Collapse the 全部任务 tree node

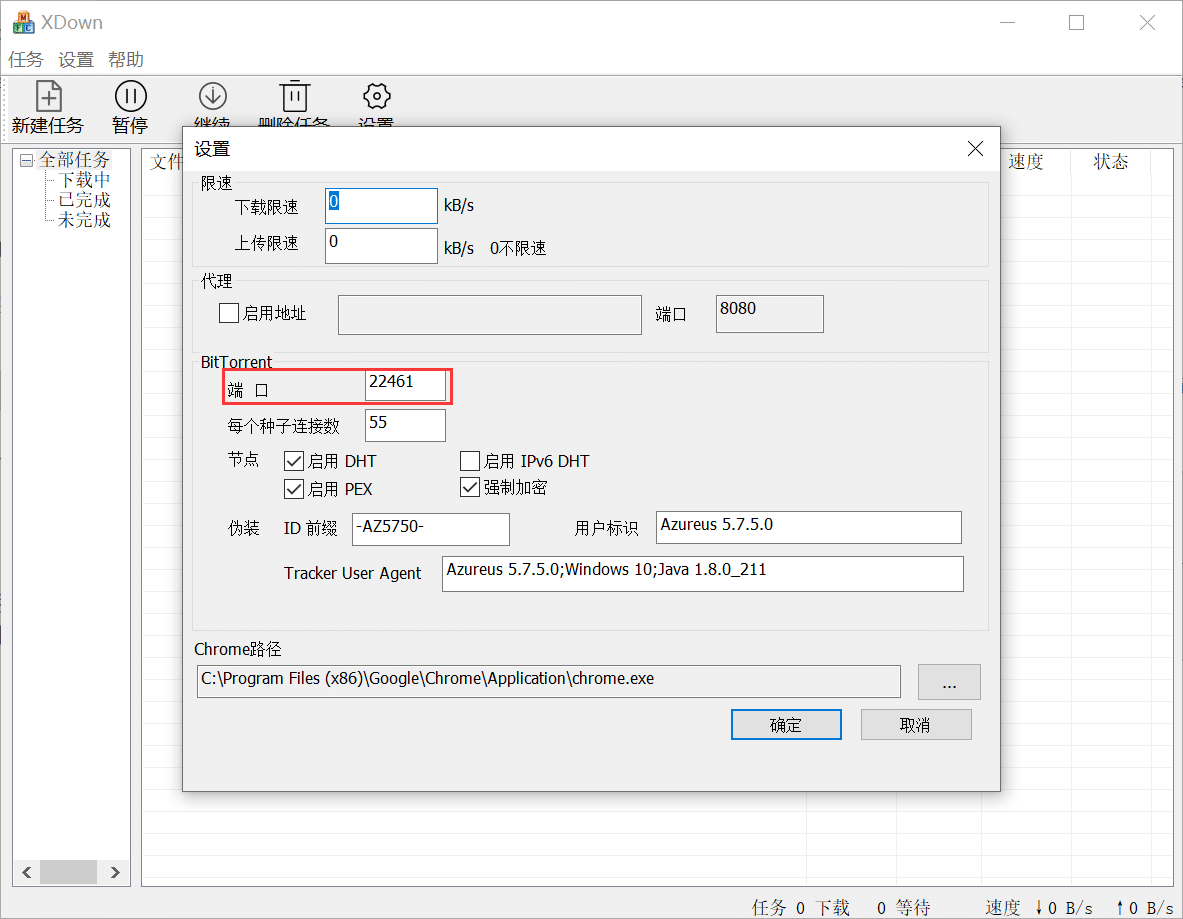point(29,159)
